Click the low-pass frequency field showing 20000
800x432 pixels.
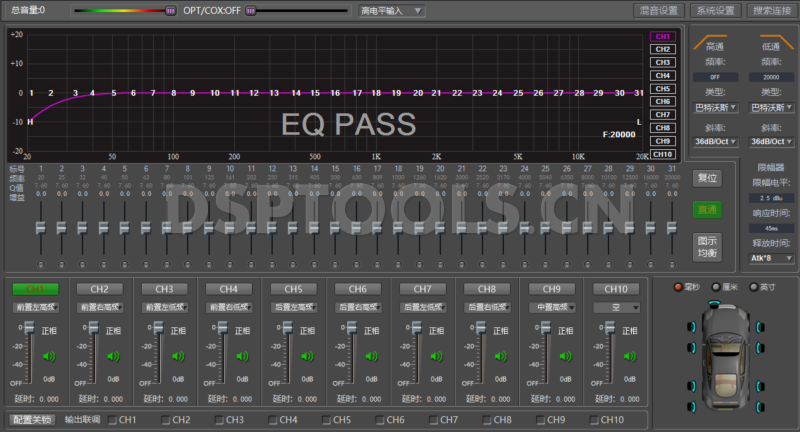(770, 75)
